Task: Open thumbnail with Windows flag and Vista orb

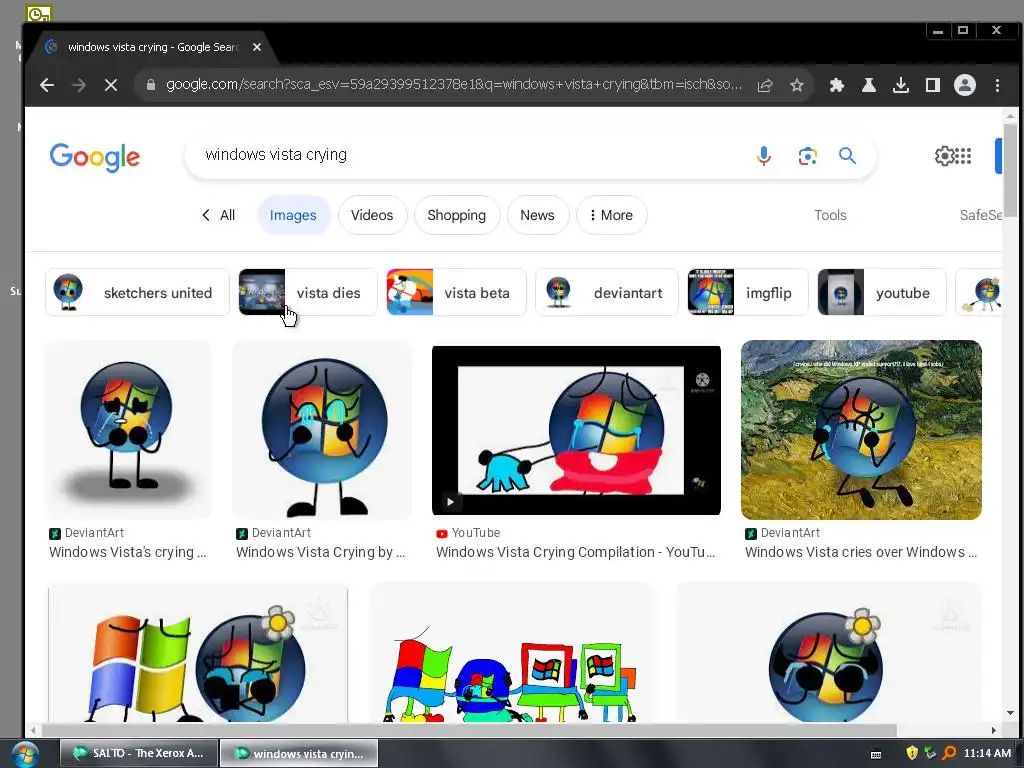Action: (198, 653)
